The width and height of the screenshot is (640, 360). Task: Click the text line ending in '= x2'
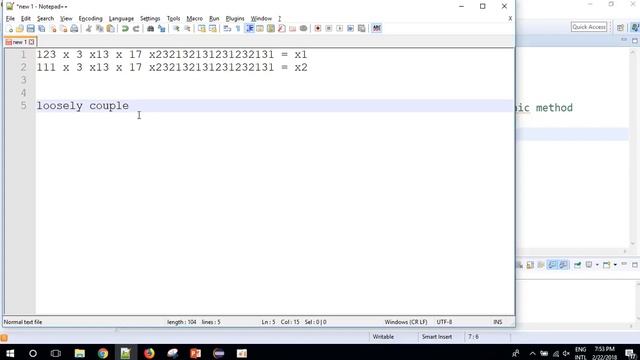[x=172, y=67]
